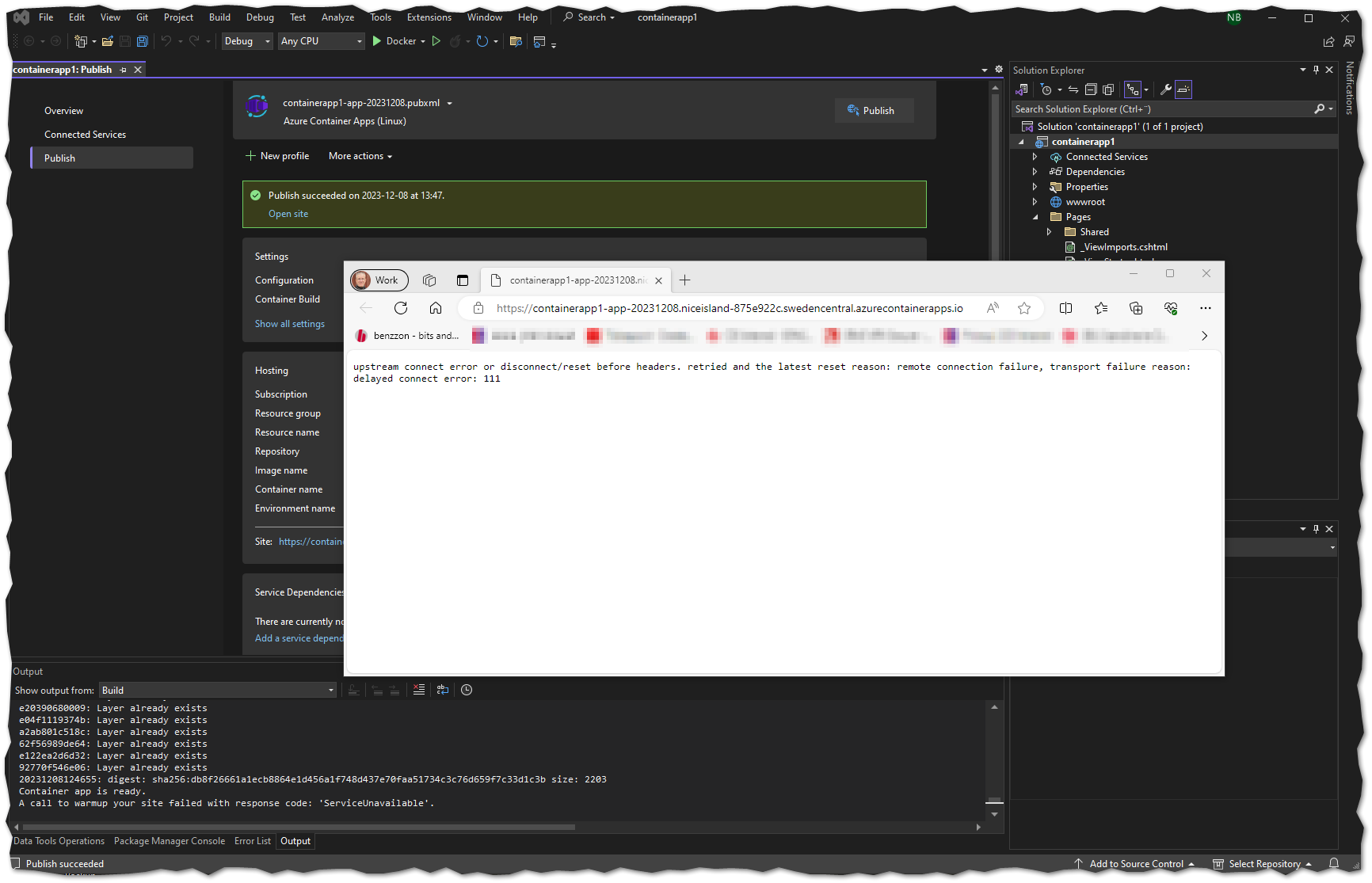
Task: Collapse the Pages folder in Solution Explorer
Action: 1035,217
